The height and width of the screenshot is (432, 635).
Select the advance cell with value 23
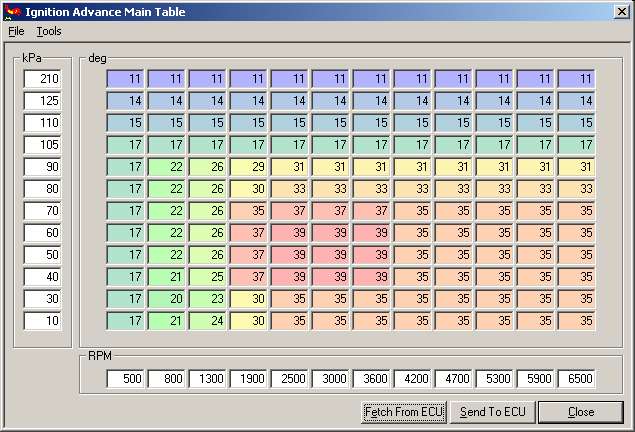[208, 298]
